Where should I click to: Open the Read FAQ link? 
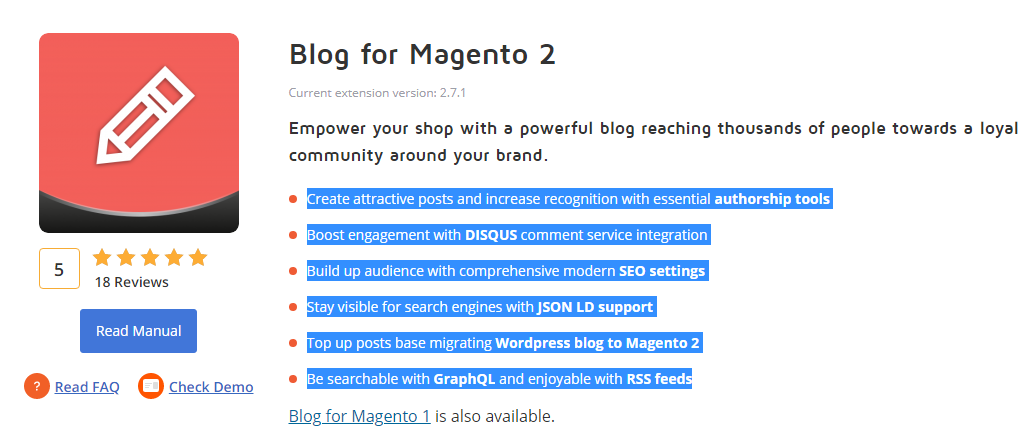(87, 387)
